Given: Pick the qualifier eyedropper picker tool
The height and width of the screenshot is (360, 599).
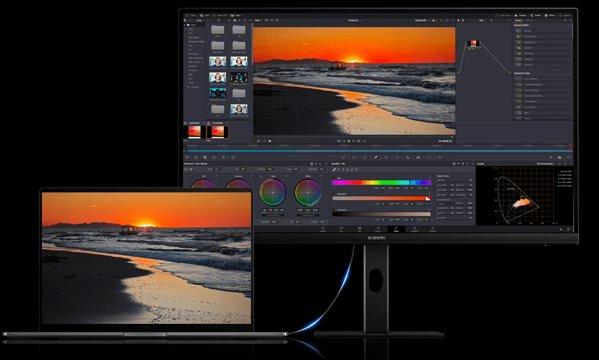Looking at the screenshot, I should tap(334, 169).
